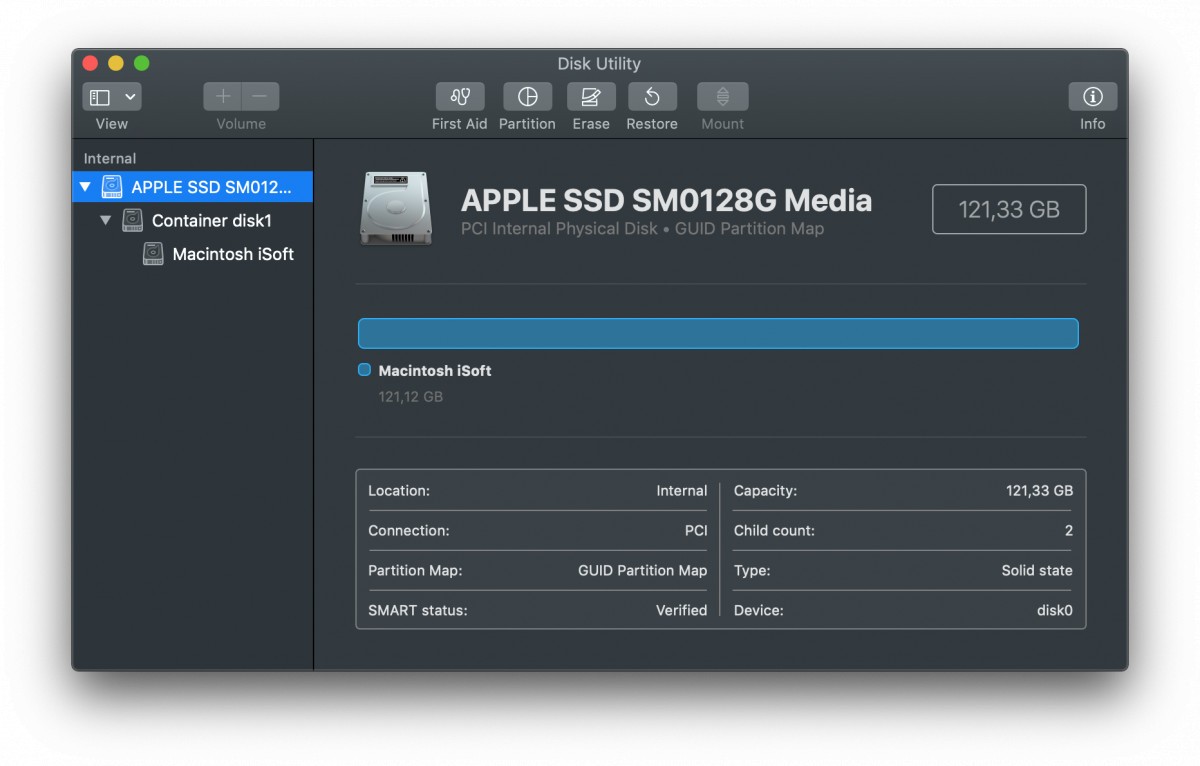Click the Disk Utility window title

599,64
